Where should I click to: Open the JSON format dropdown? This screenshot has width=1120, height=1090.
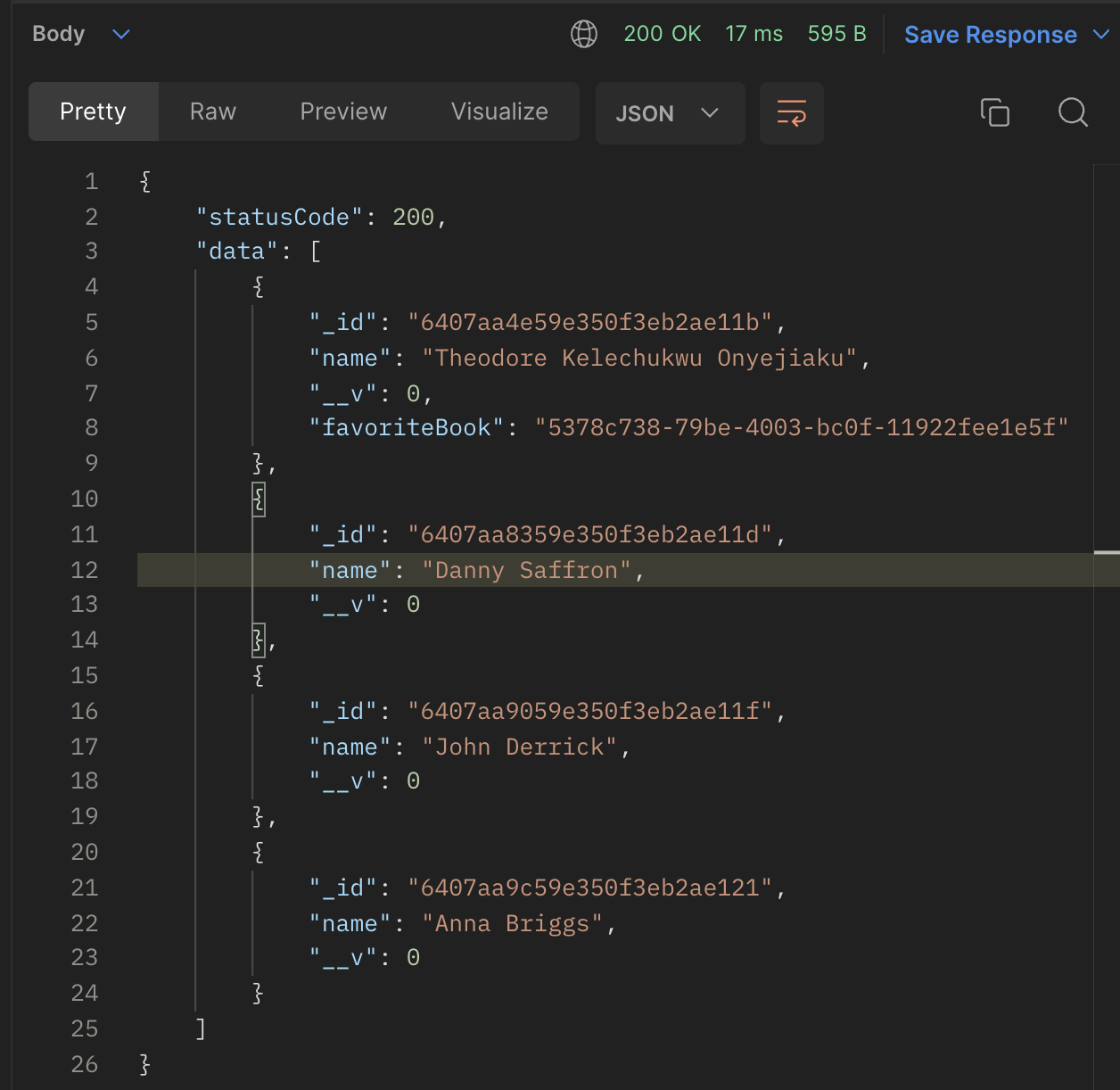[x=670, y=113]
